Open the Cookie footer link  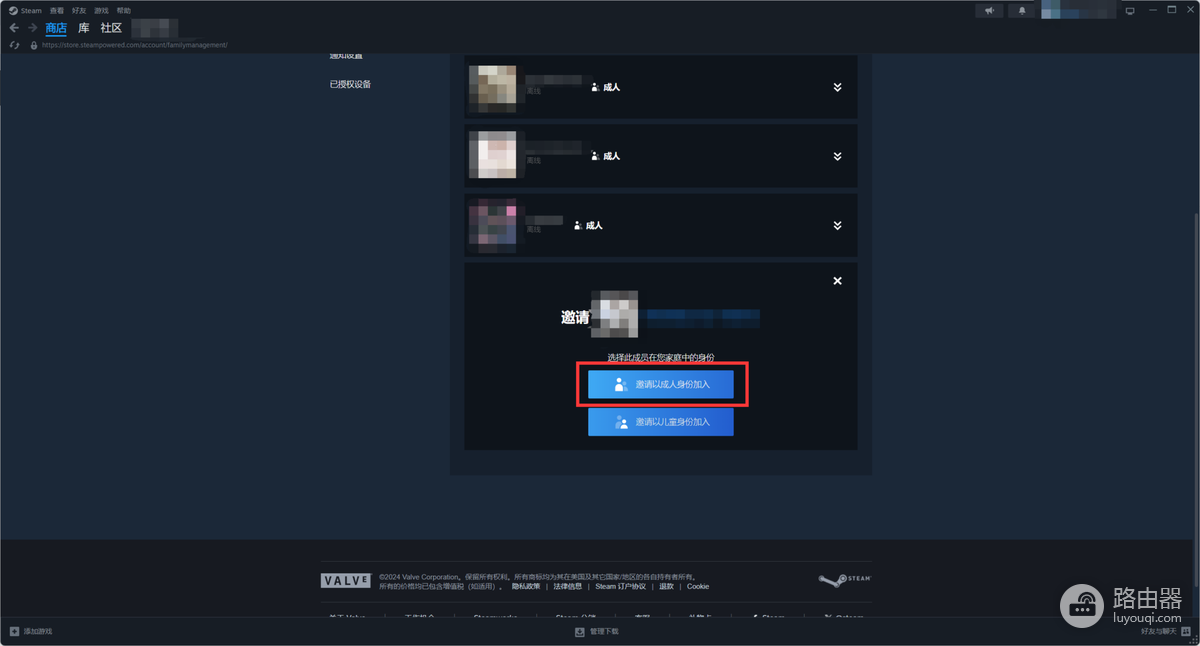tap(698, 586)
